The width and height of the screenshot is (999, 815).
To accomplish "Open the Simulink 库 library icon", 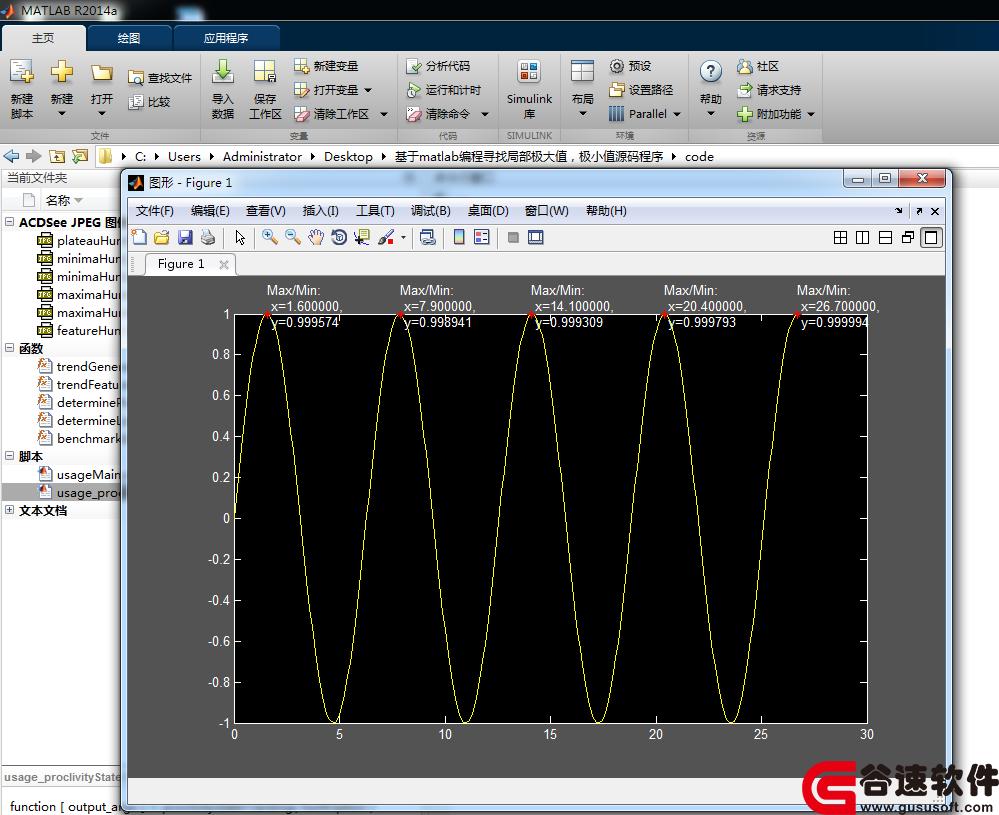I will (529, 71).
